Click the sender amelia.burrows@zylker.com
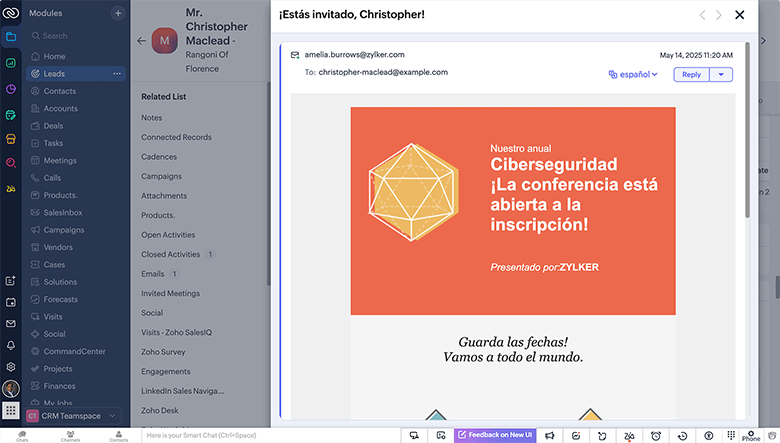Image resolution: width=780 pixels, height=443 pixels. tap(354, 55)
